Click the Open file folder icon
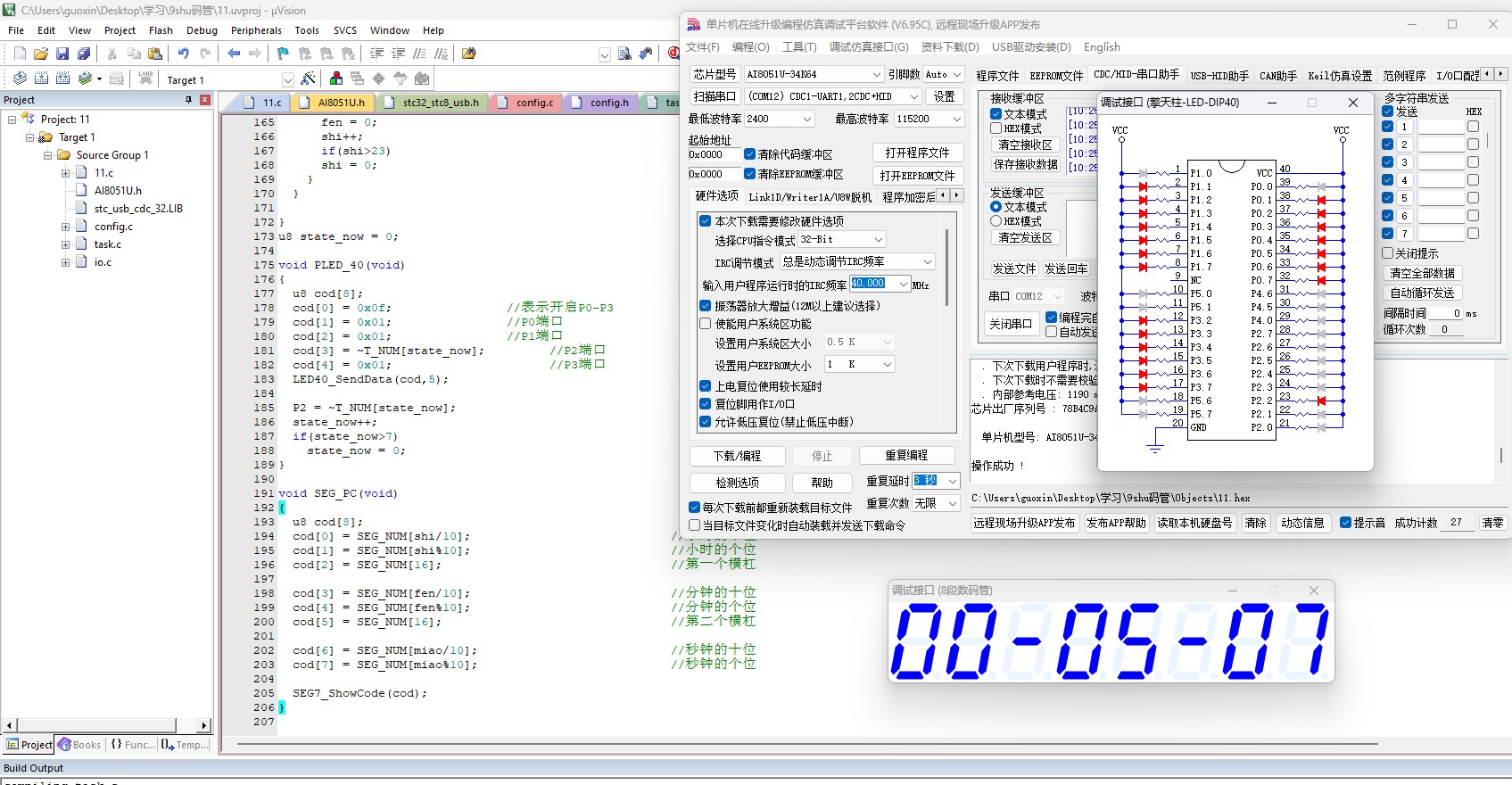This screenshot has width=1512, height=785. (x=41, y=54)
